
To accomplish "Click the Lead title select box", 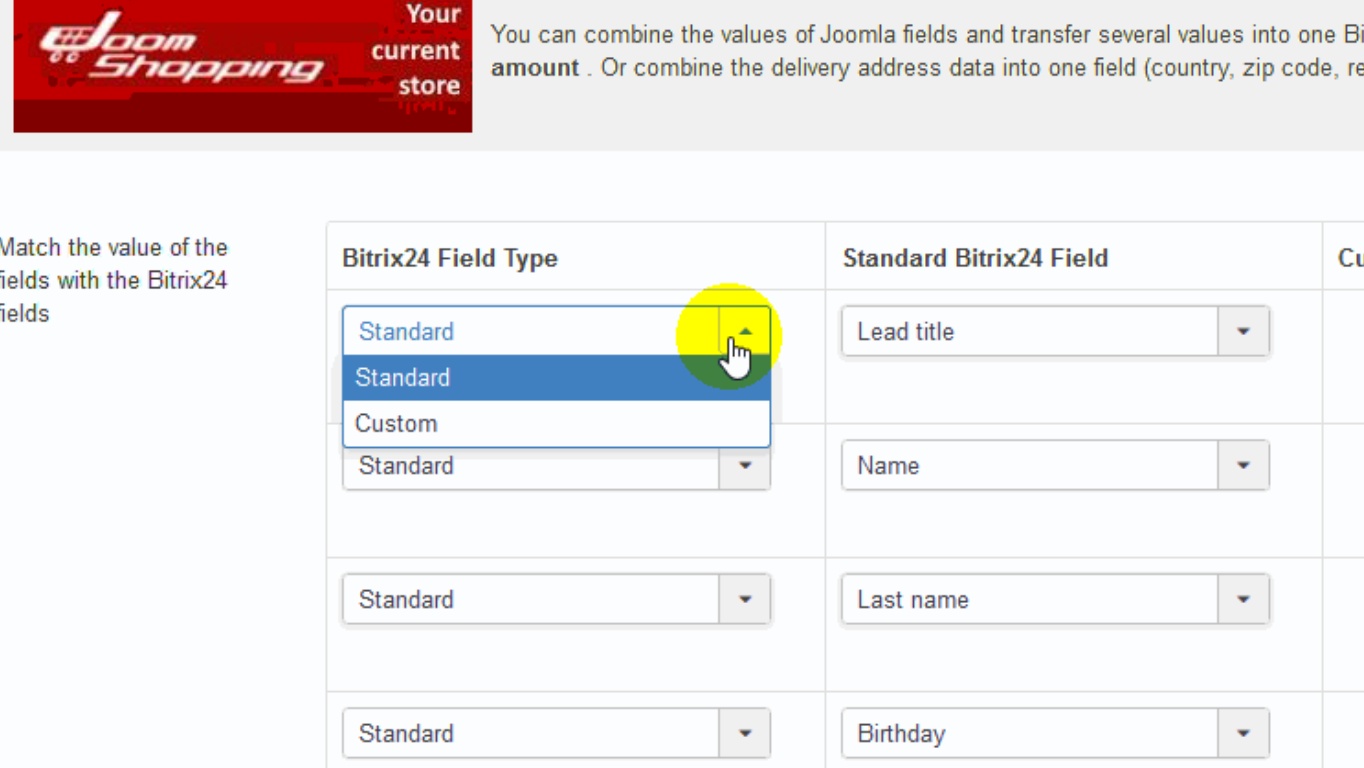I will pyautogui.click(x=1030, y=332).
